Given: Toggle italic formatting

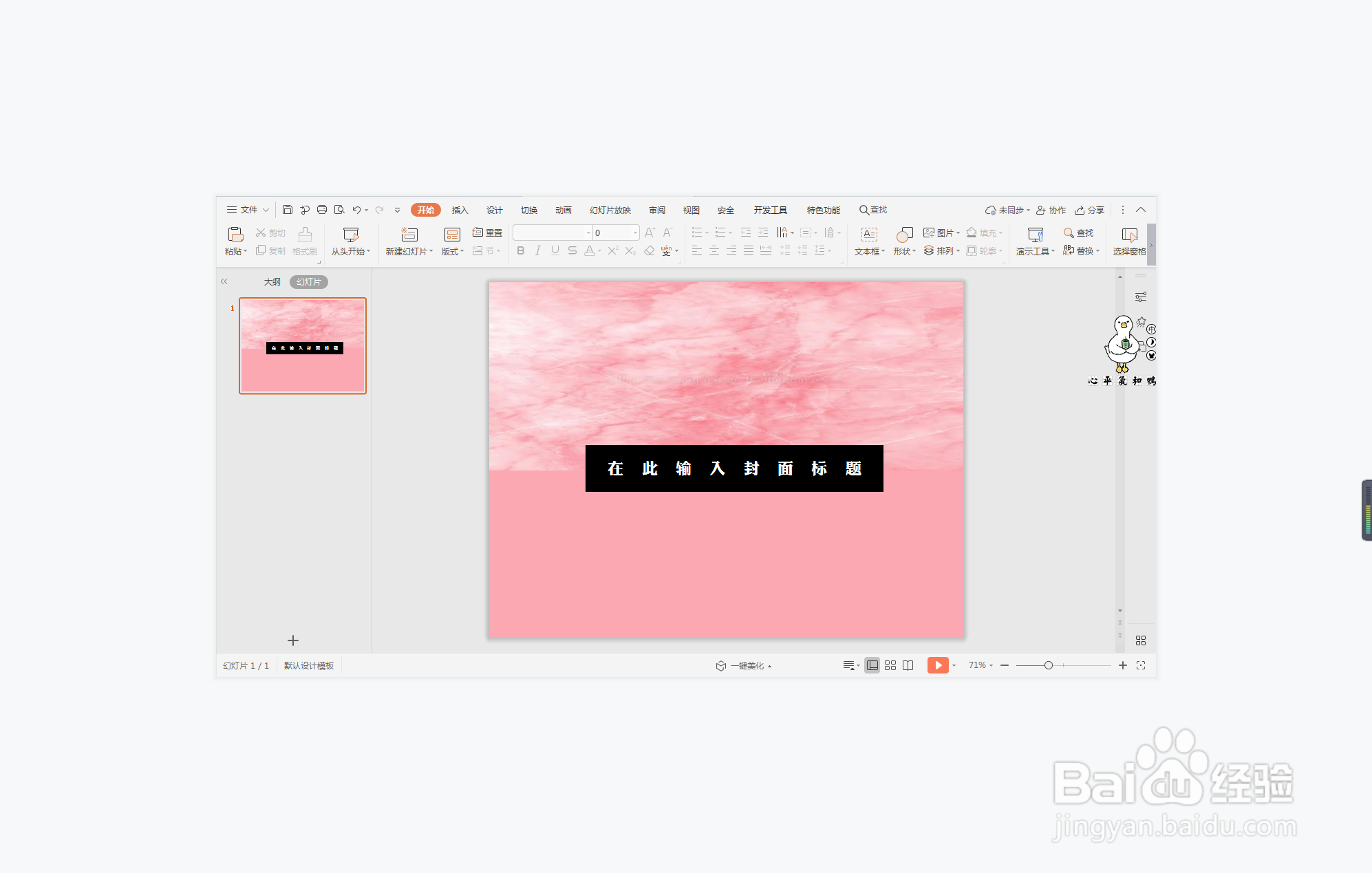Looking at the screenshot, I should click(x=538, y=251).
